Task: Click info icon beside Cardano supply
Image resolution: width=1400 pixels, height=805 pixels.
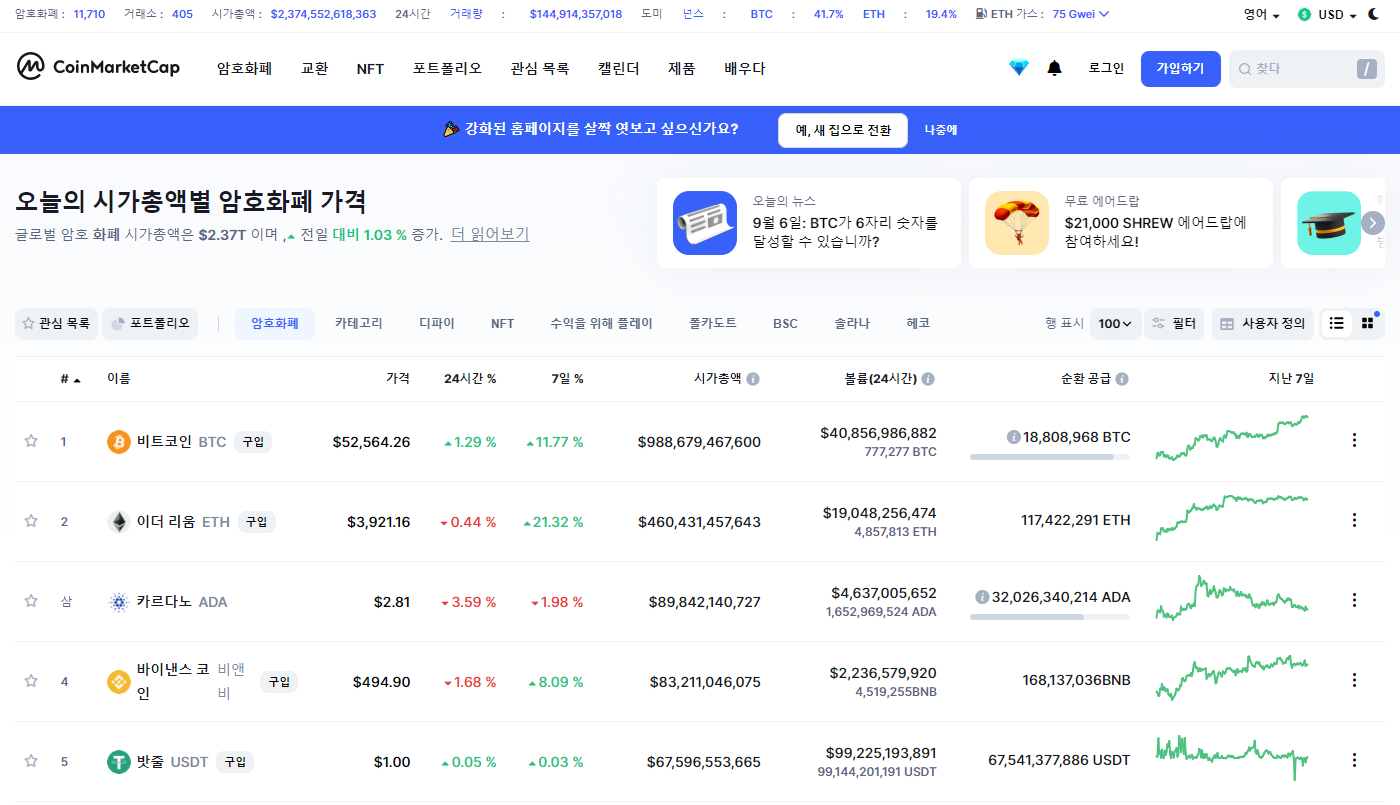Action: coord(982,597)
